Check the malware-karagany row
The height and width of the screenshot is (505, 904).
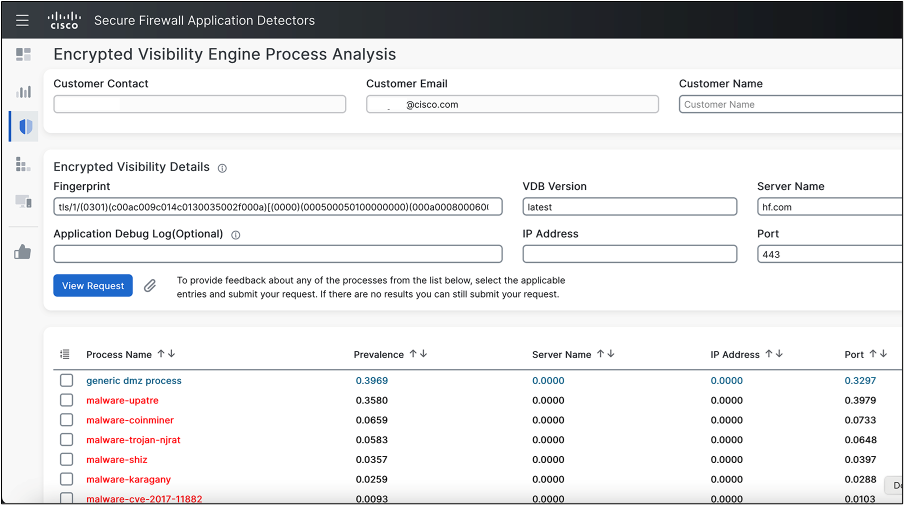[x=67, y=479]
